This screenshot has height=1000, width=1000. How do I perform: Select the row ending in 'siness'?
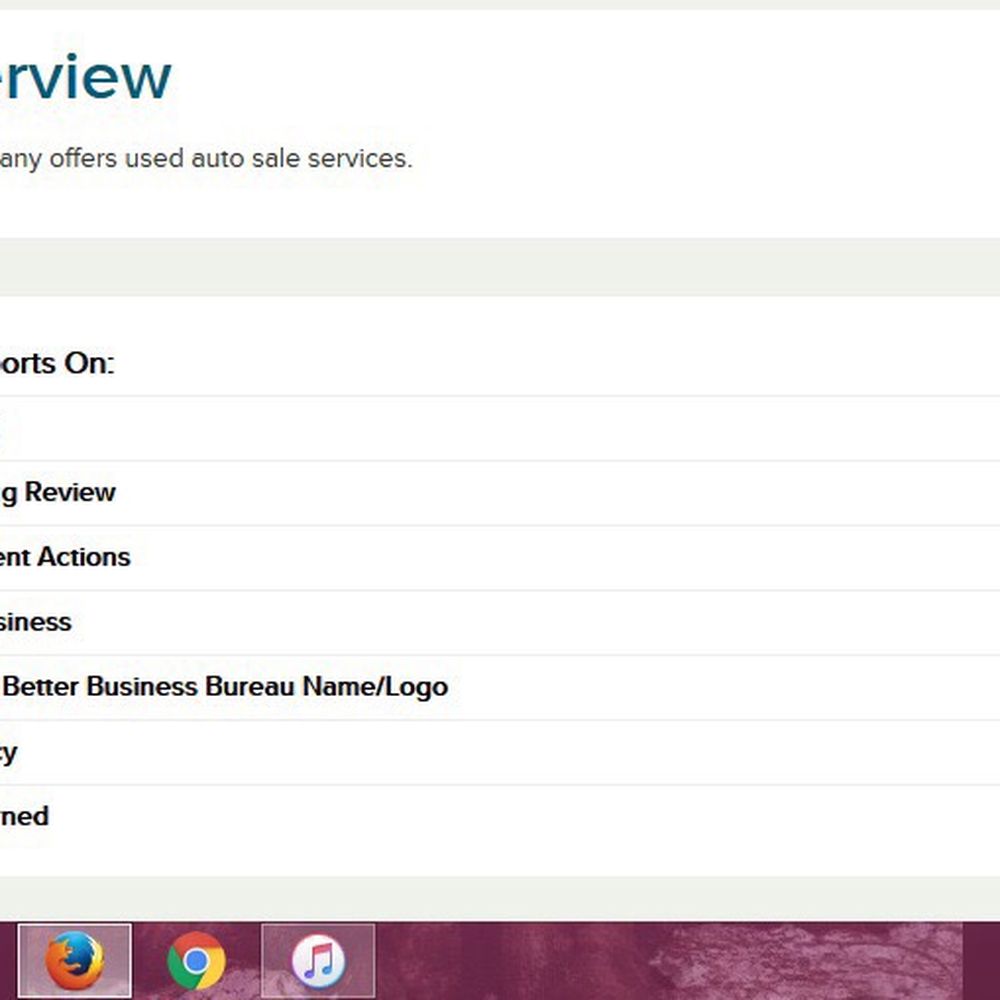(x=500, y=623)
